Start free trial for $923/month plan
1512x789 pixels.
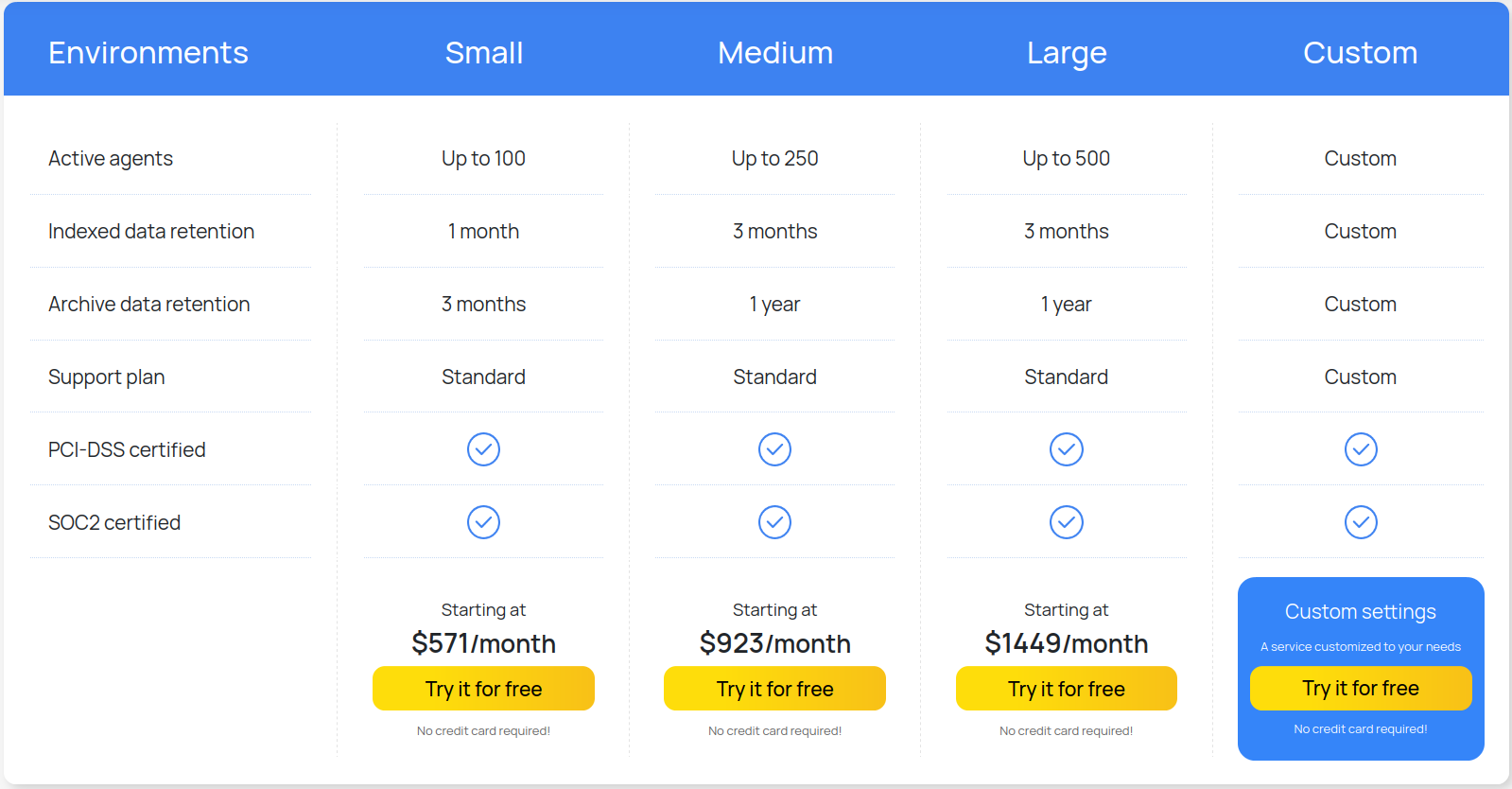[774, 689]
